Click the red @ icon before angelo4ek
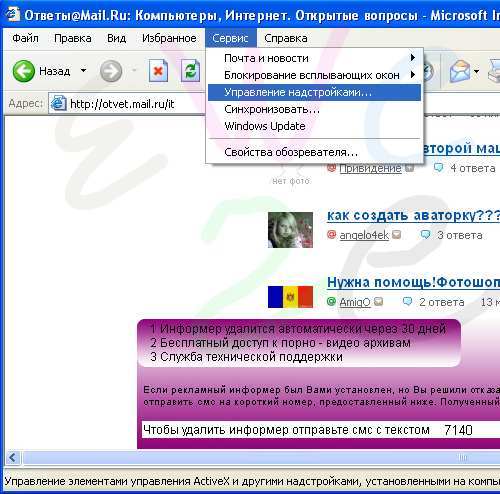Viewport: 500px width, 494px height. pos(331,235)
